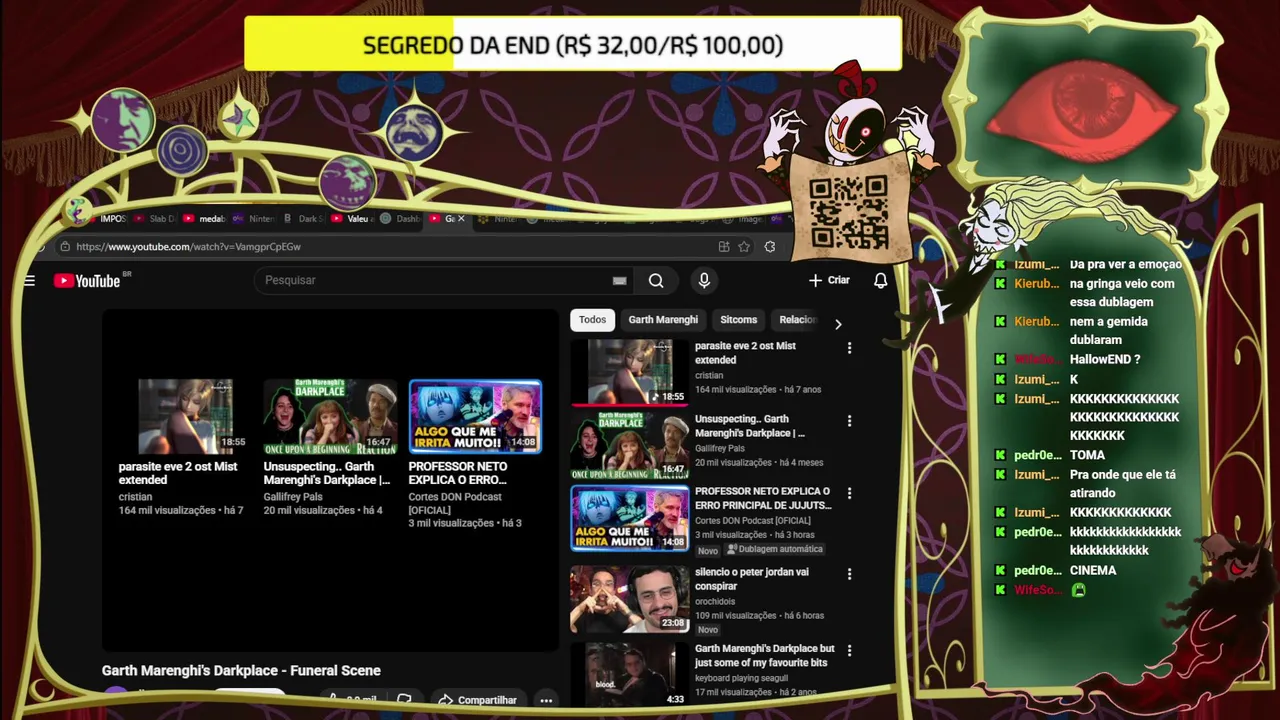The image size is (1280, 720).
Task: Bookmark this page with the star icon
Action: [x=744, y=247]
